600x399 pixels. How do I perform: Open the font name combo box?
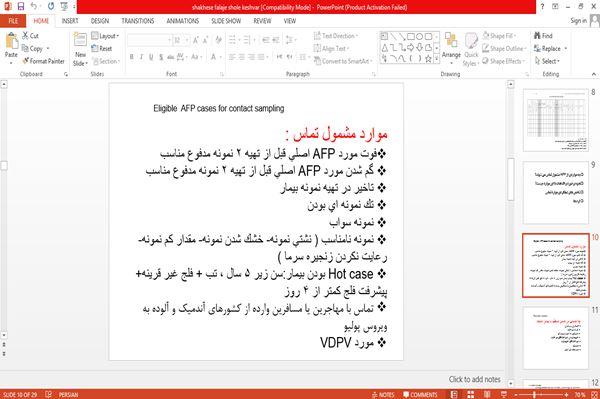149,40
